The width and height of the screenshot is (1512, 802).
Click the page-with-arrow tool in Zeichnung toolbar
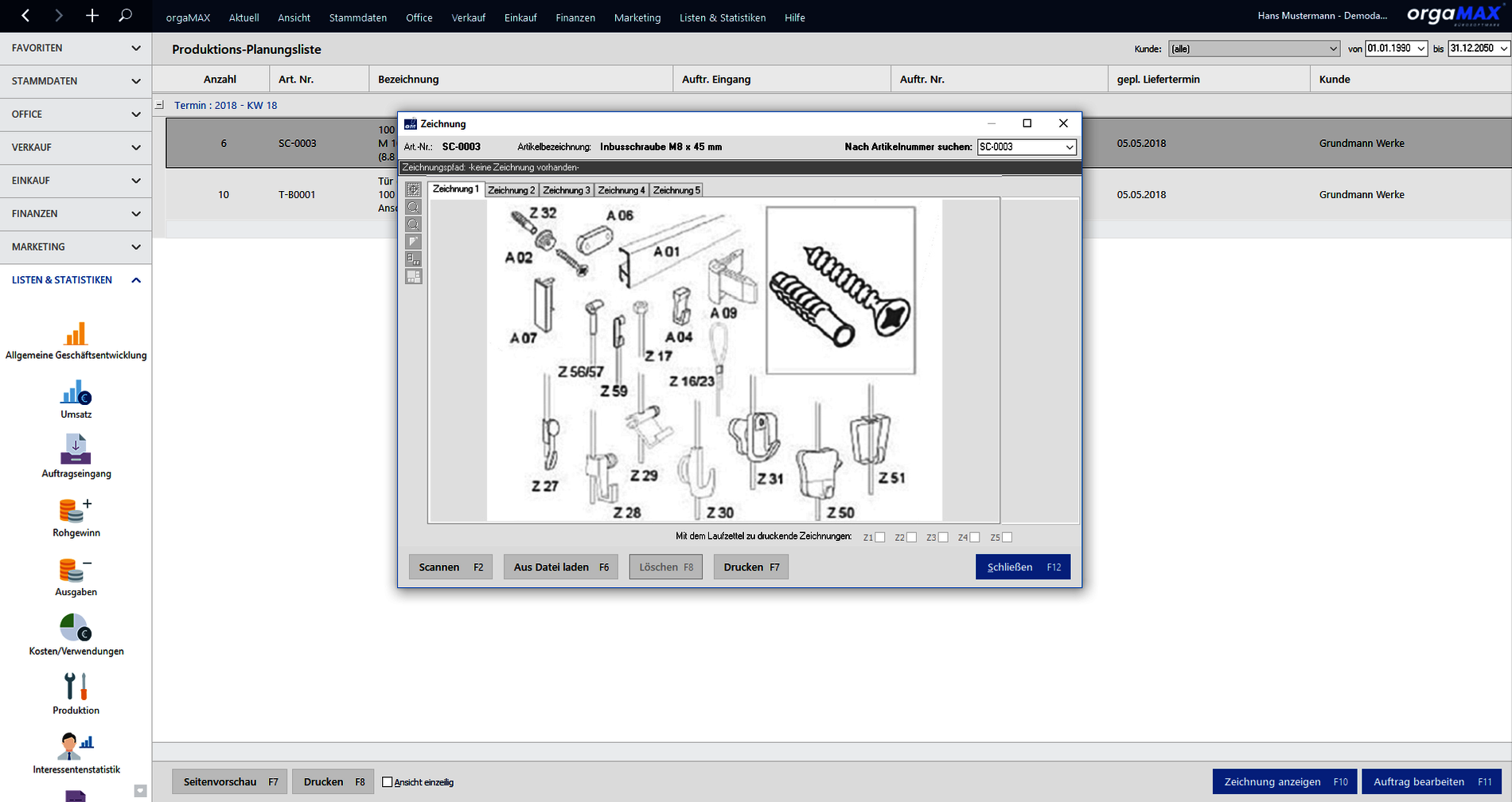pos(414,242)
